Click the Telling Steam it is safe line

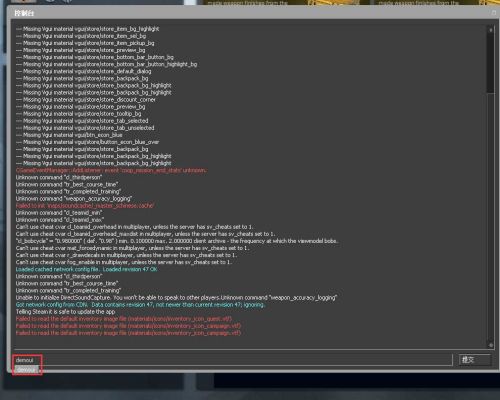click(x=65, y=312)
